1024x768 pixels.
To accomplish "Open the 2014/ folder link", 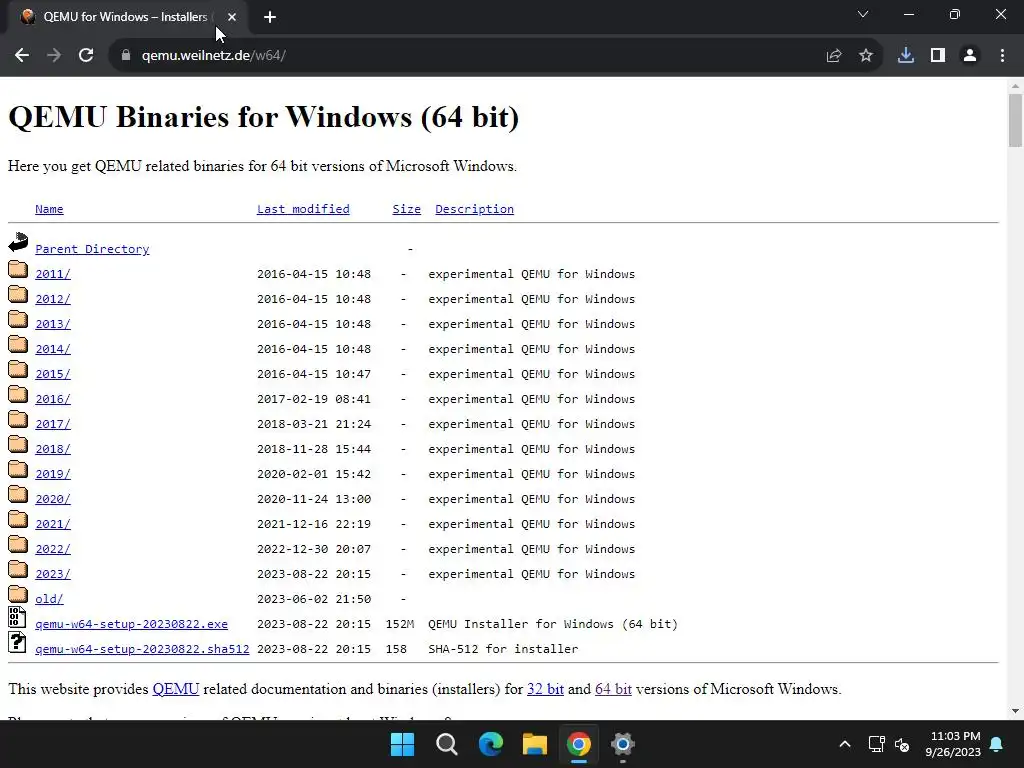I will (x=53, y=349).
